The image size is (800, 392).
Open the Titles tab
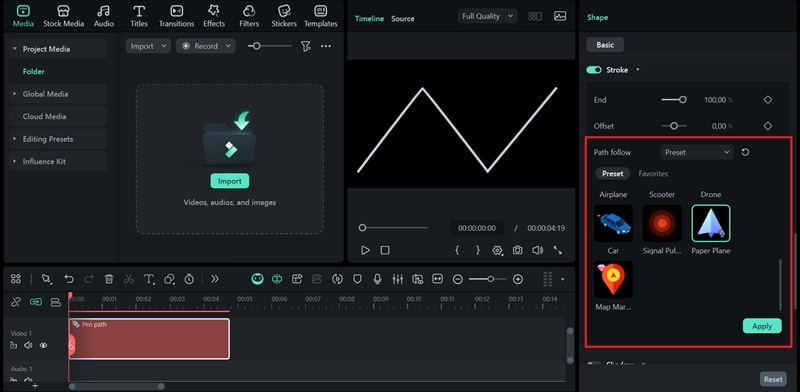pyautogui.click(x=139, y=16)
